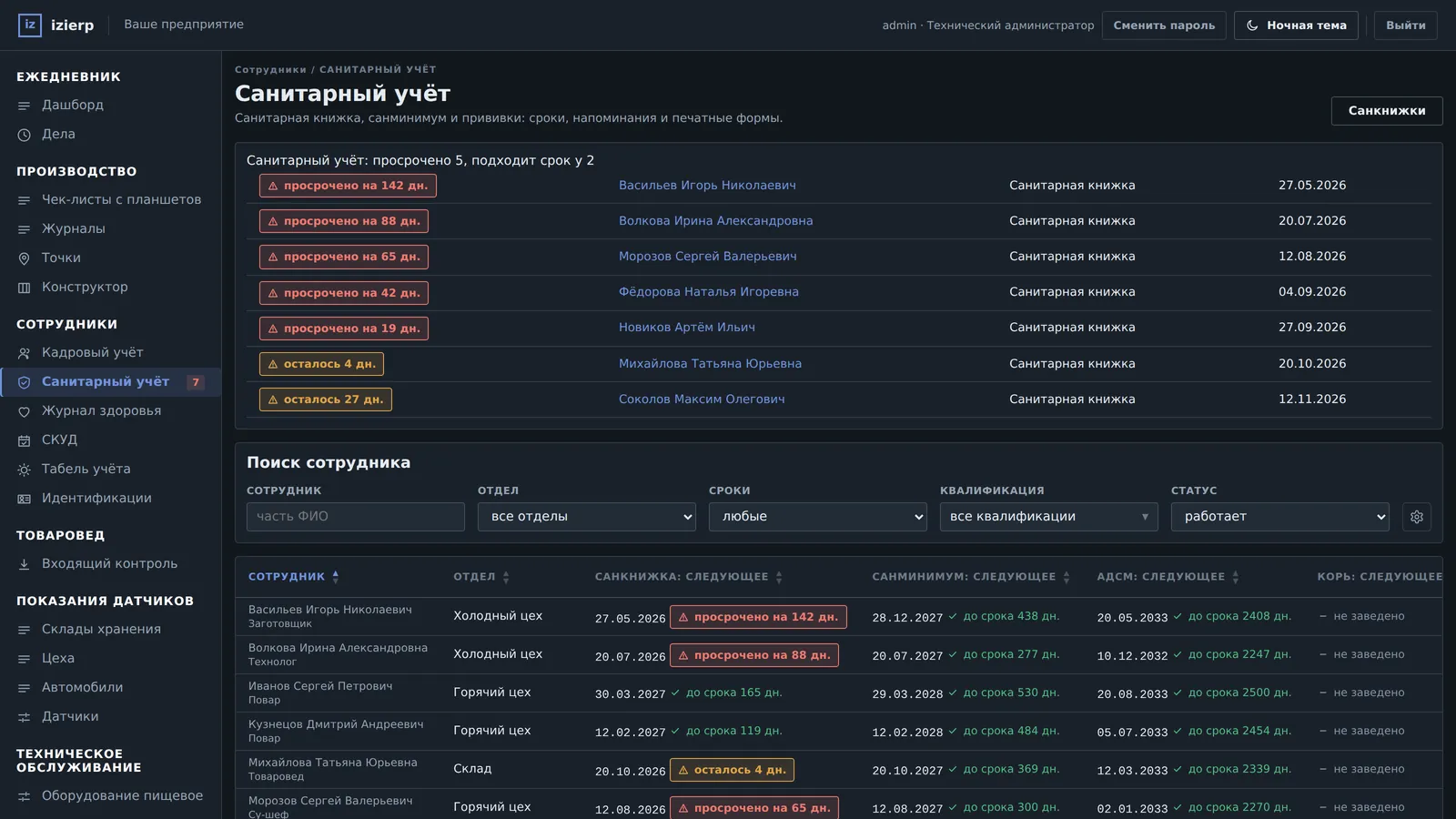The height and width of the screenshot is (819, 1456).
Task: Toggle the Ночная тема theme button
Action: (1296, 25)
